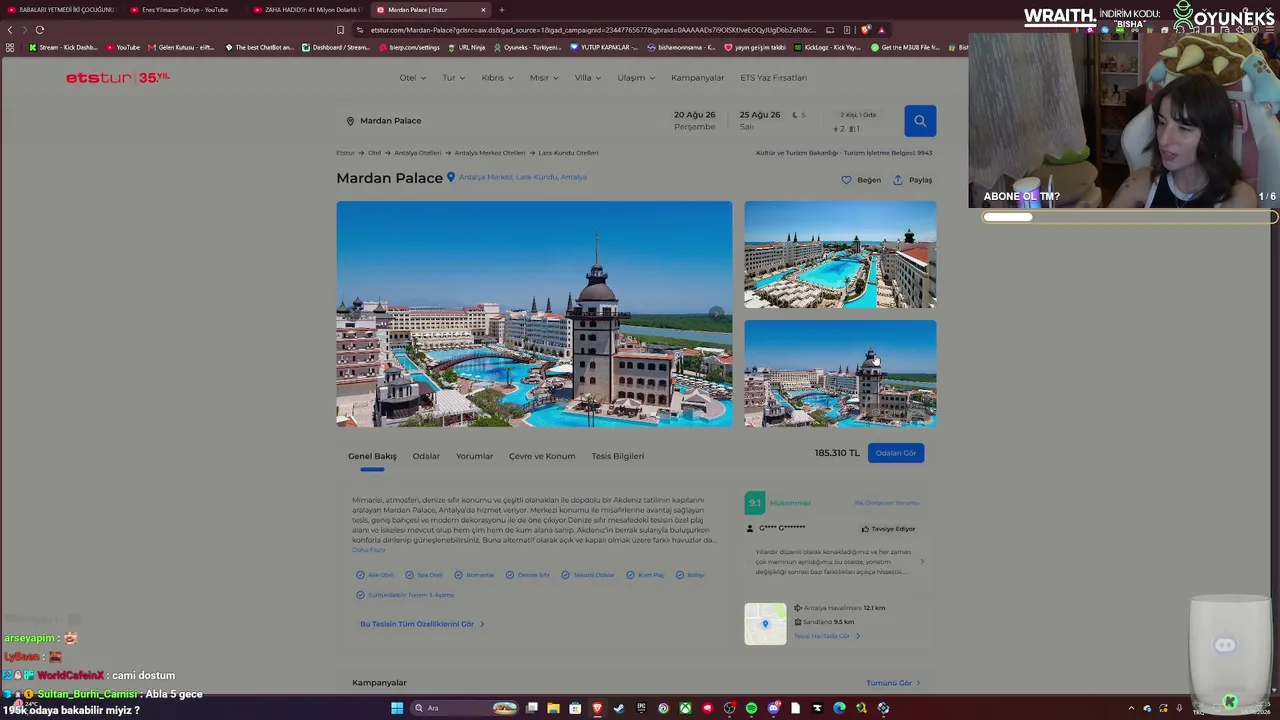Viewport: 1280px width, 720px height.
Task: Expand the Mısır navigation dropdown
Action: (x=545, y=78)
